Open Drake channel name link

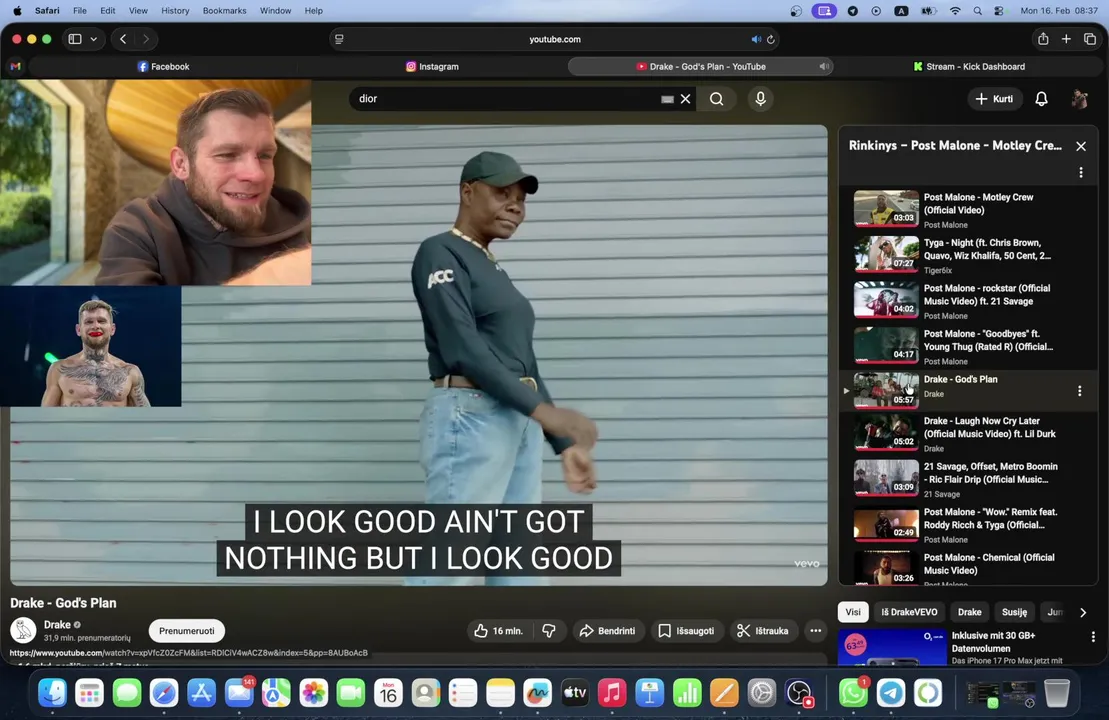coord(57,625)
